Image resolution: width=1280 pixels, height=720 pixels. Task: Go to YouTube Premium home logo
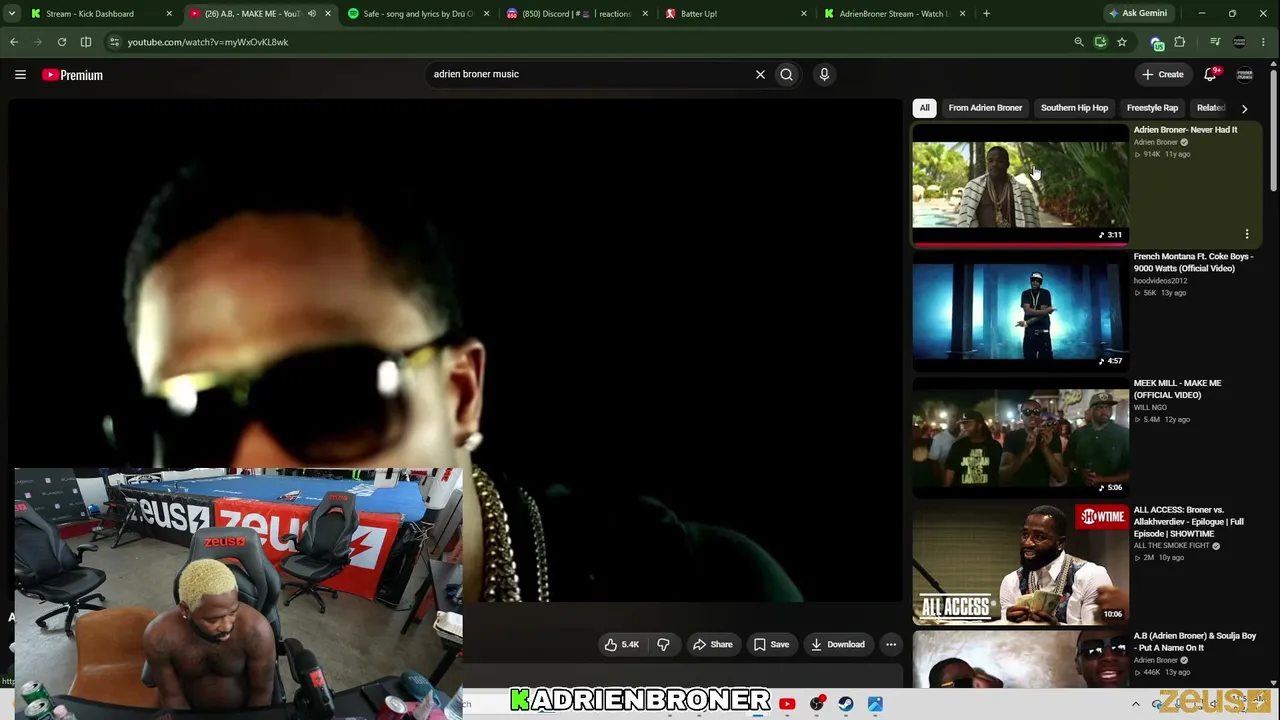pyautogui.click(x=72, y=75)
